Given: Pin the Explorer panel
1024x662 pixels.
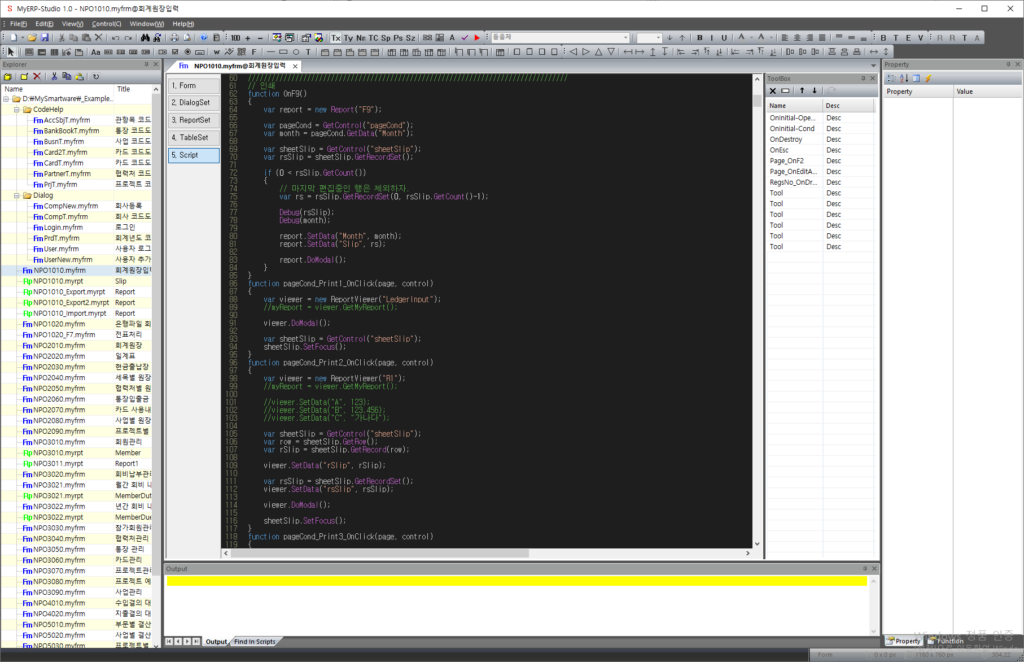Looking at the screenshot, I should pyautogui.click(x=146, y=64).
